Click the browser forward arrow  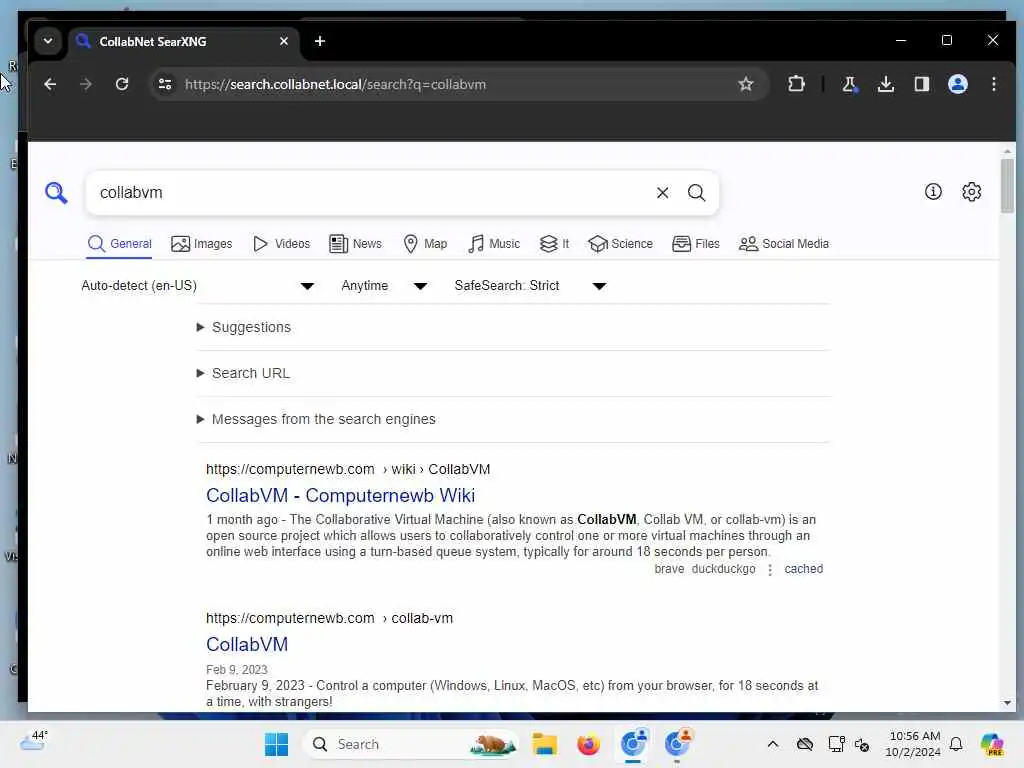[x=86, y=84]
